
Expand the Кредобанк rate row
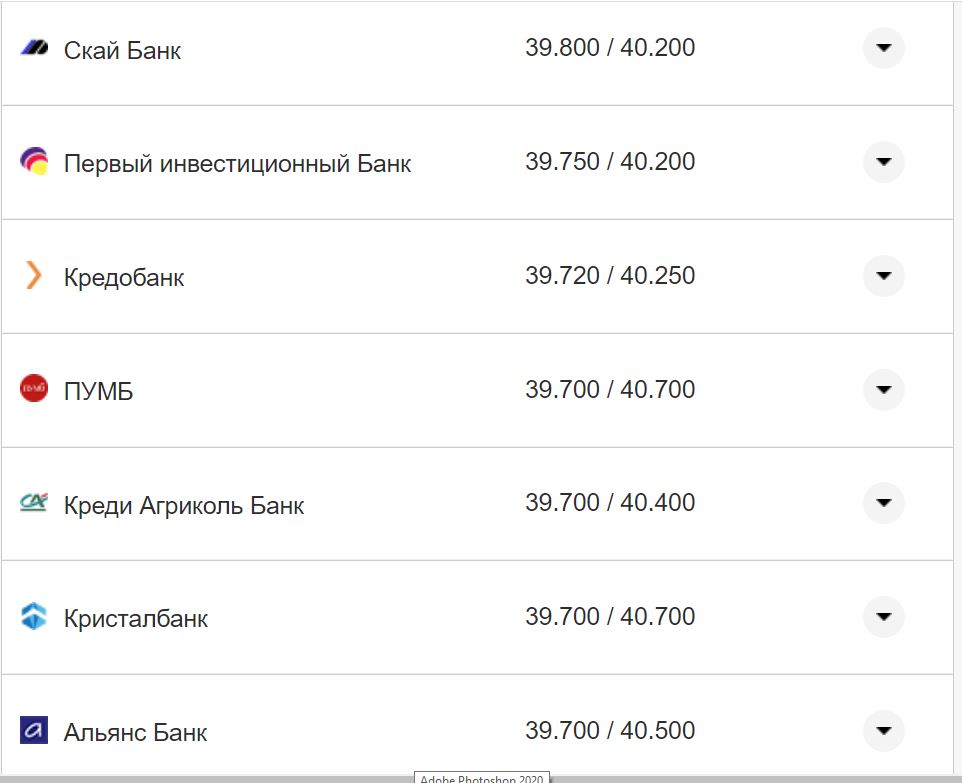click(x=883, y=275)
